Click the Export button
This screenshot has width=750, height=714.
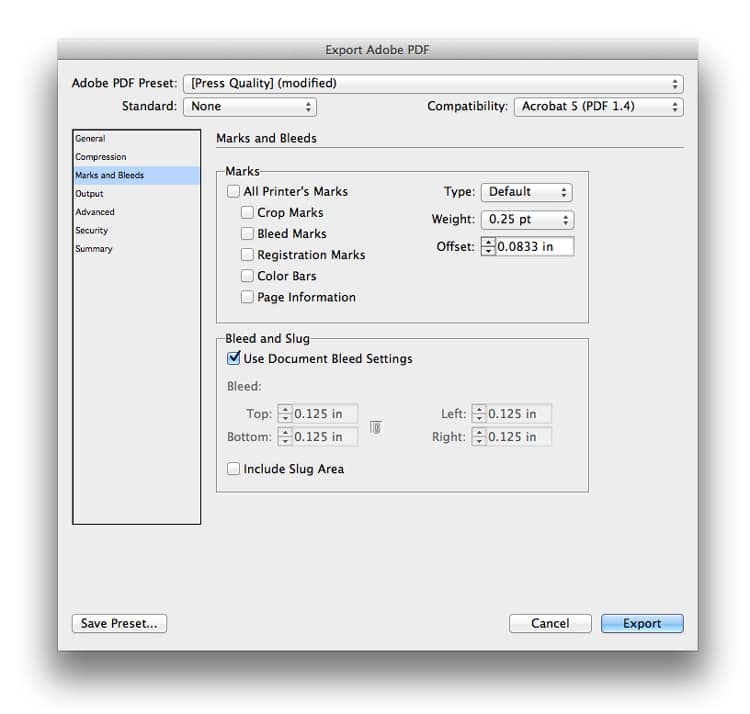[642, 624]
